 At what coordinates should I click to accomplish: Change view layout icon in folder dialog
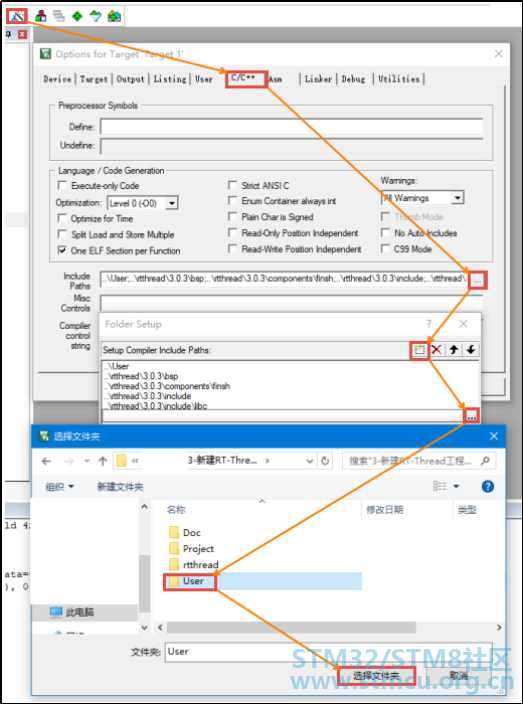pyautogui.click(x=439, y=487)
